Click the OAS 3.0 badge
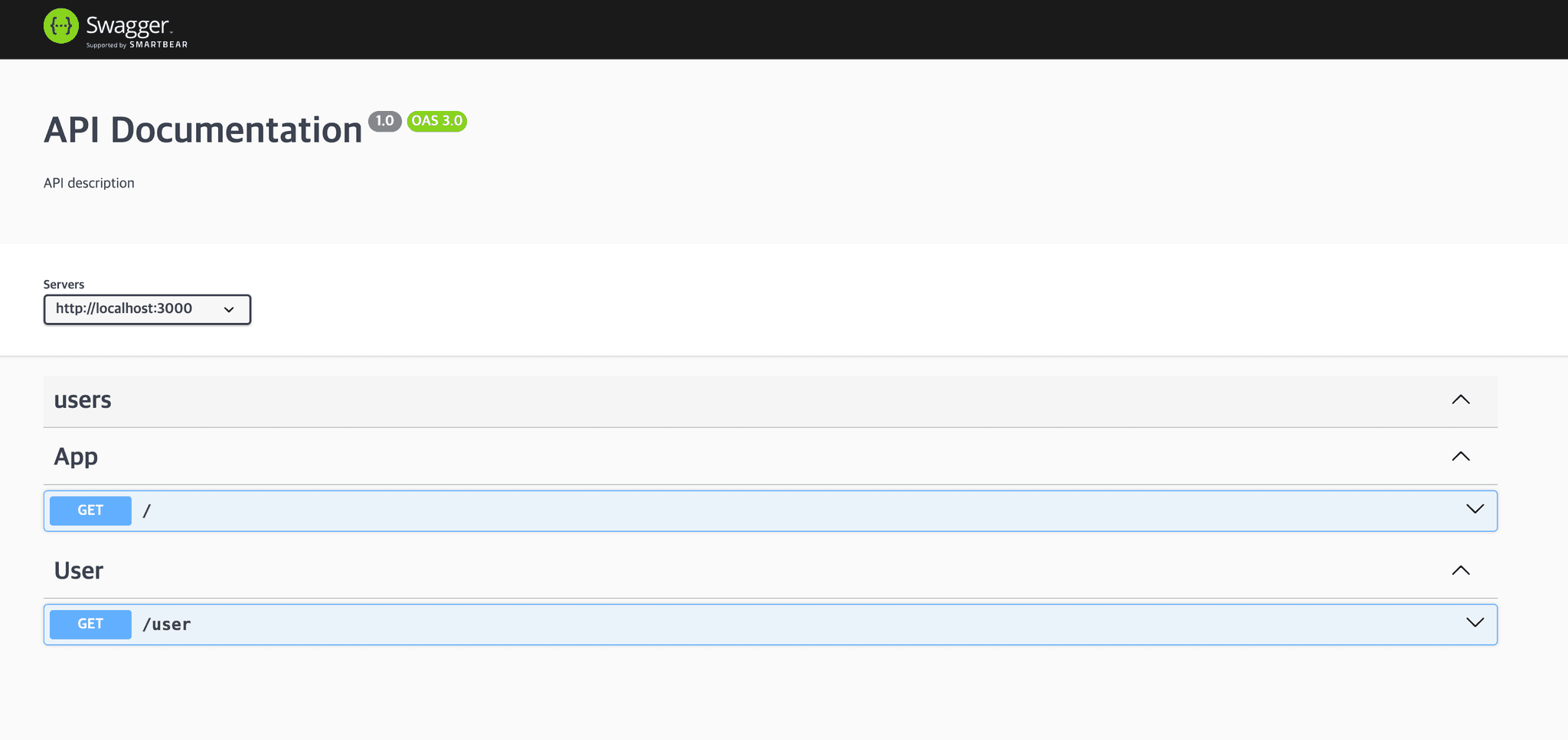Screen dimensions: 1568x740 (436, 121)
